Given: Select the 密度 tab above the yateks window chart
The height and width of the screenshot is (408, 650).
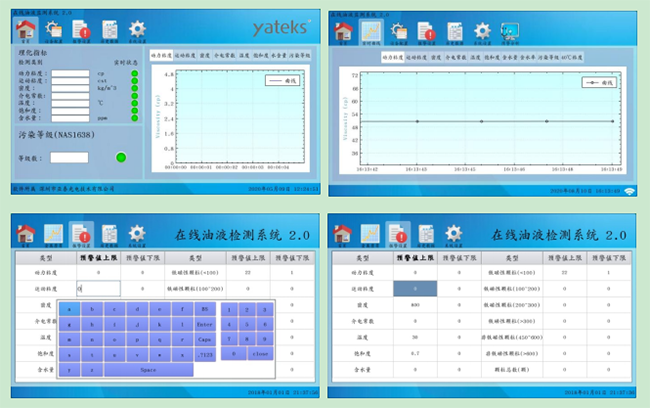Looking at the screenshot, I should 204,56.
